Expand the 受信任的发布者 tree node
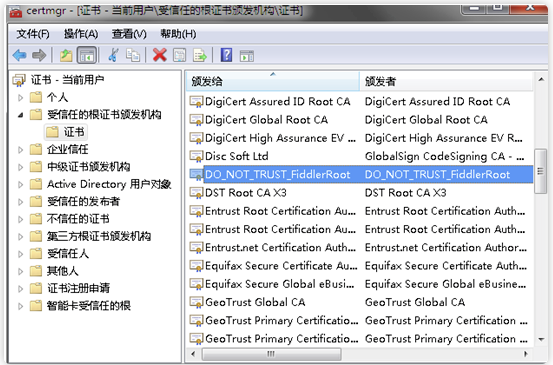 [x=20, y=202]
